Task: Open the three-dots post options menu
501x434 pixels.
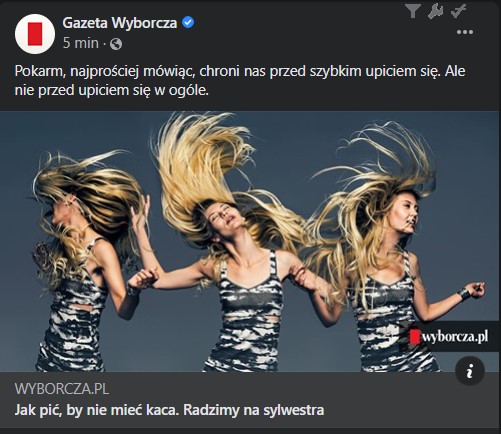Action: pyautogui.click(x=465, y=32)
